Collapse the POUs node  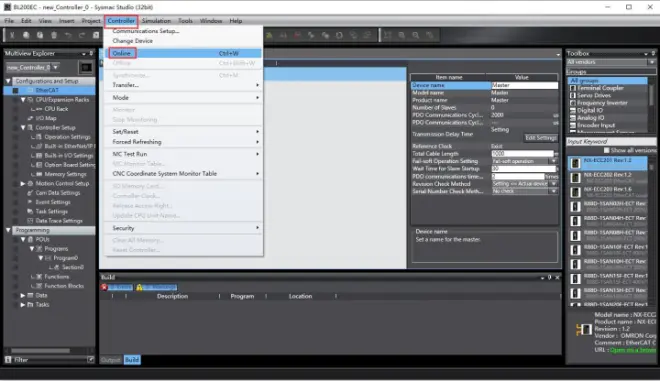point(23,240)
